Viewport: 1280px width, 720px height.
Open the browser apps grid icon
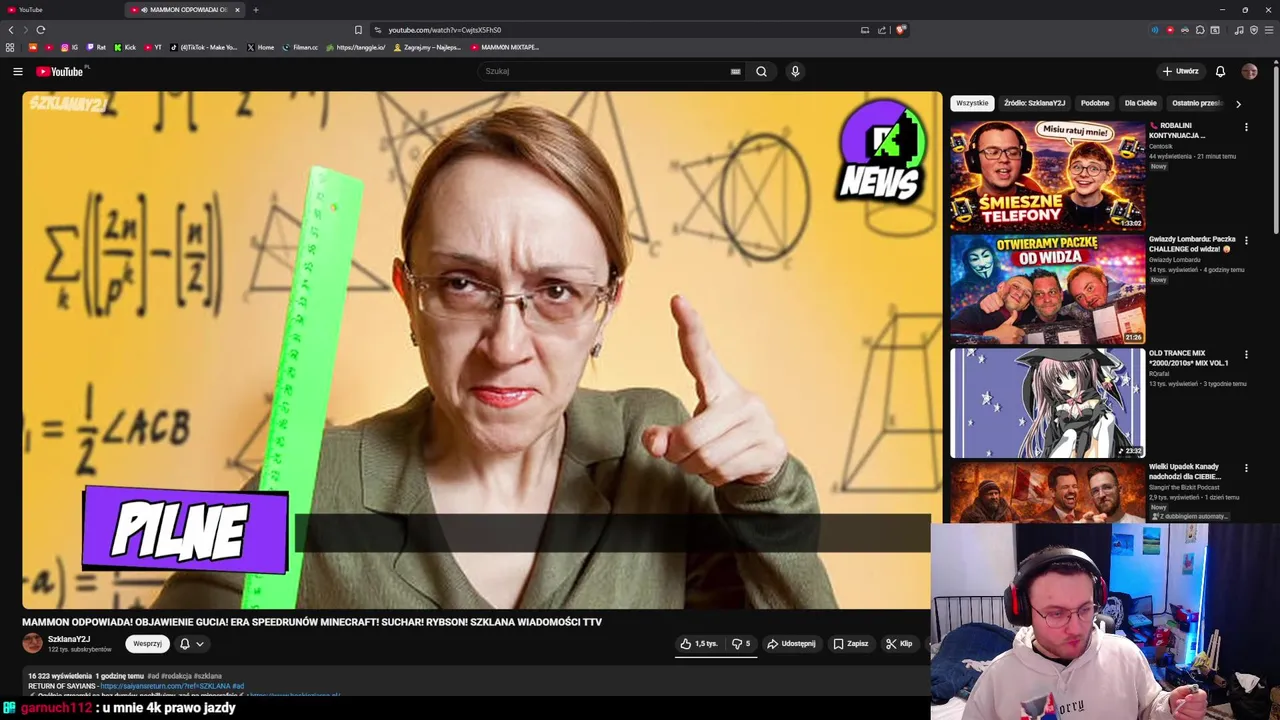[x=10, y=47]
